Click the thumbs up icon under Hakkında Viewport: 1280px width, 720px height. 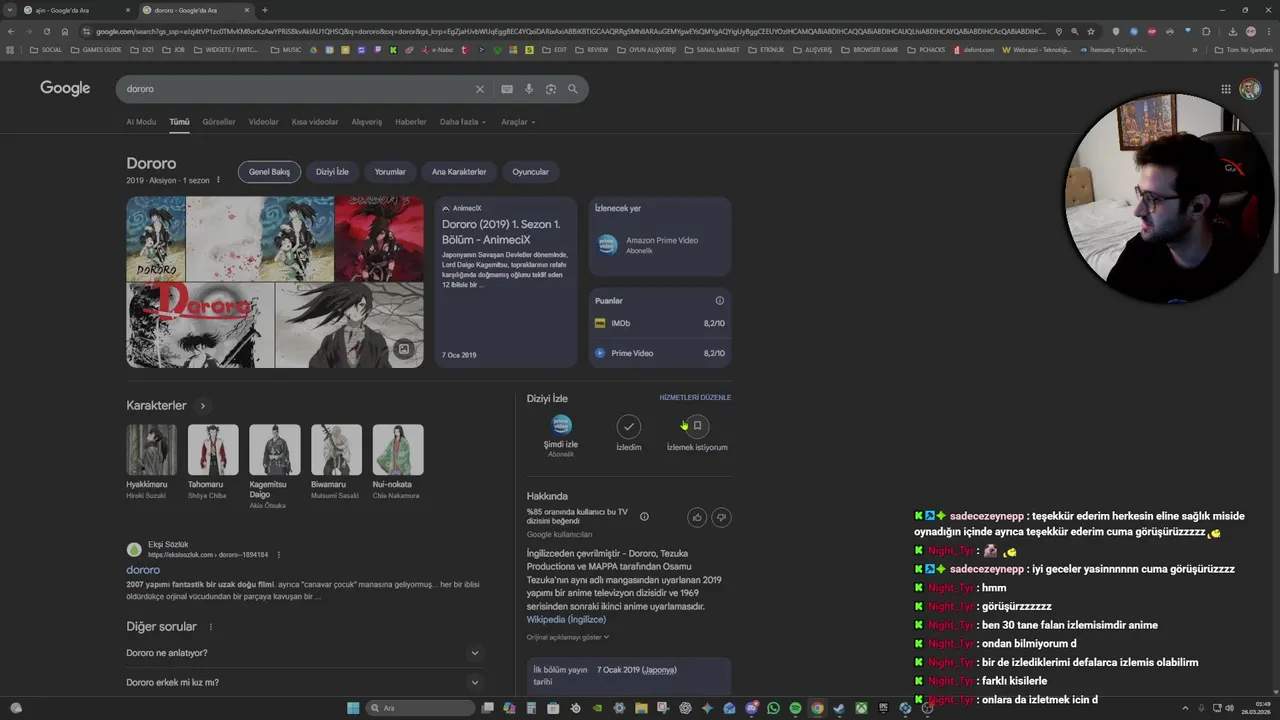pos(697,517)
